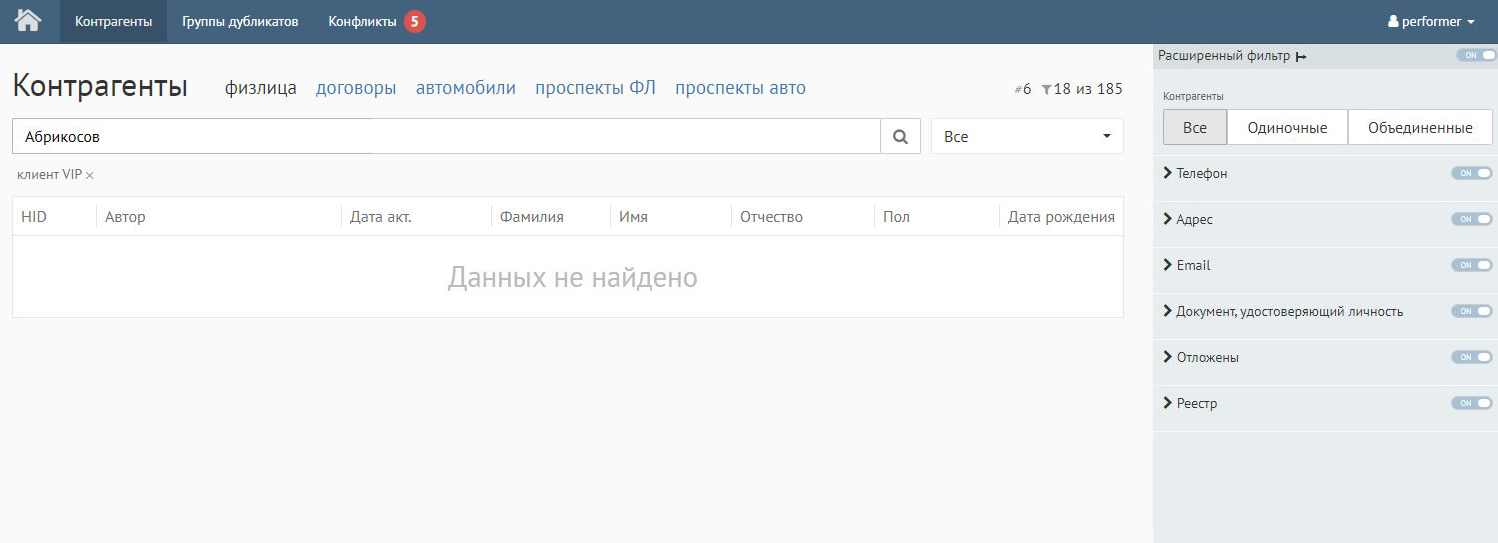Click the search field containing Абрикосов
Image resolution: width=1498 pixels, height=543 pixels.
click(x=446, y=136)
